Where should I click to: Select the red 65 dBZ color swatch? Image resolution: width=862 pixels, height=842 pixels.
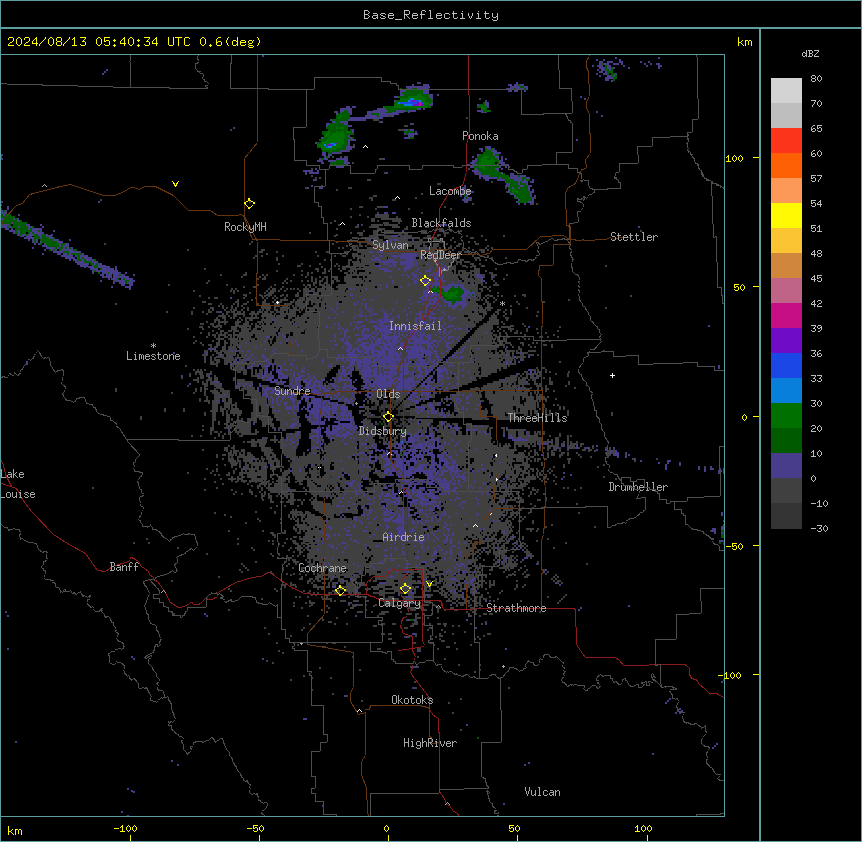786,140
